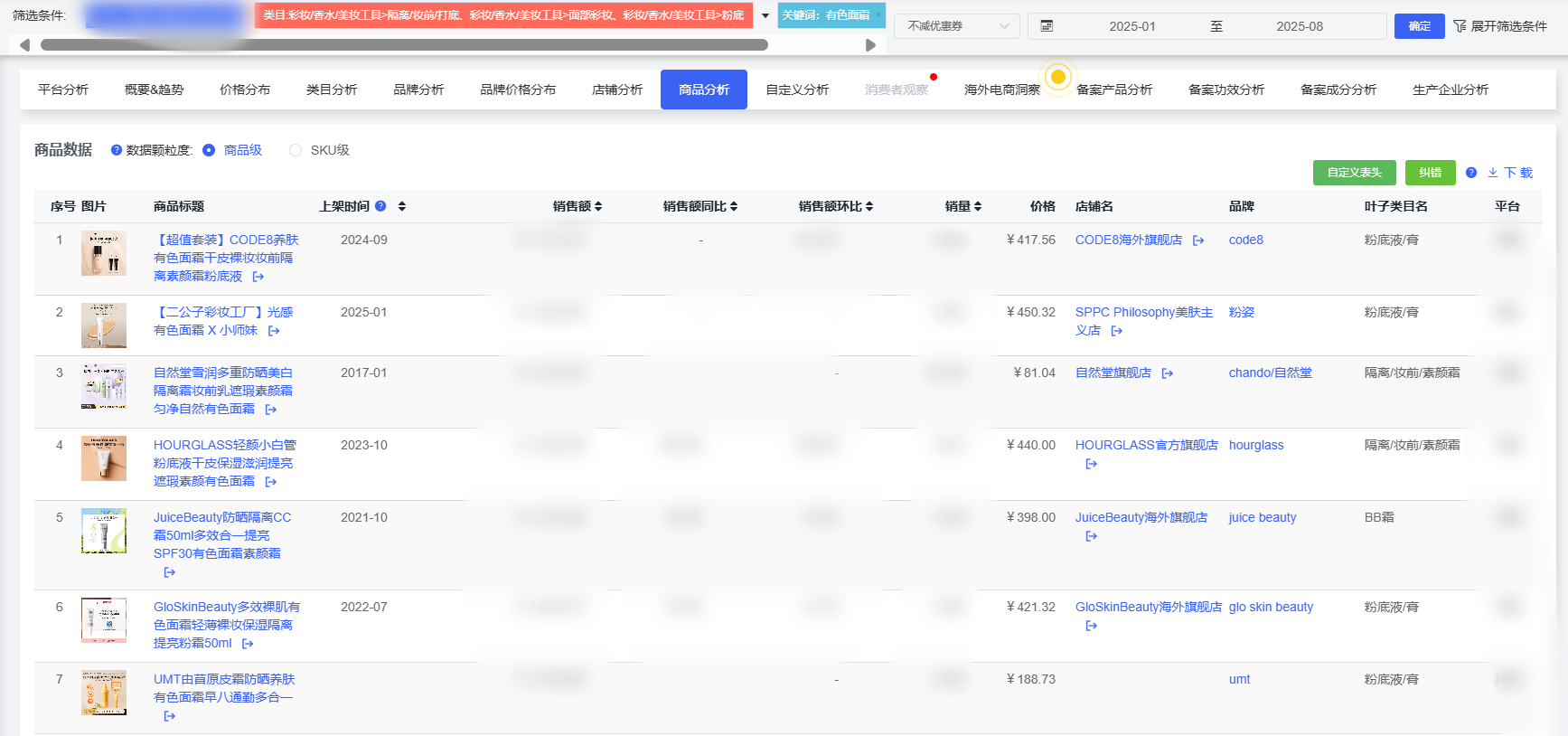Click the help icon next to 数据颗粒度
The image size is (1568, 736).
click(x=117, y=150)
